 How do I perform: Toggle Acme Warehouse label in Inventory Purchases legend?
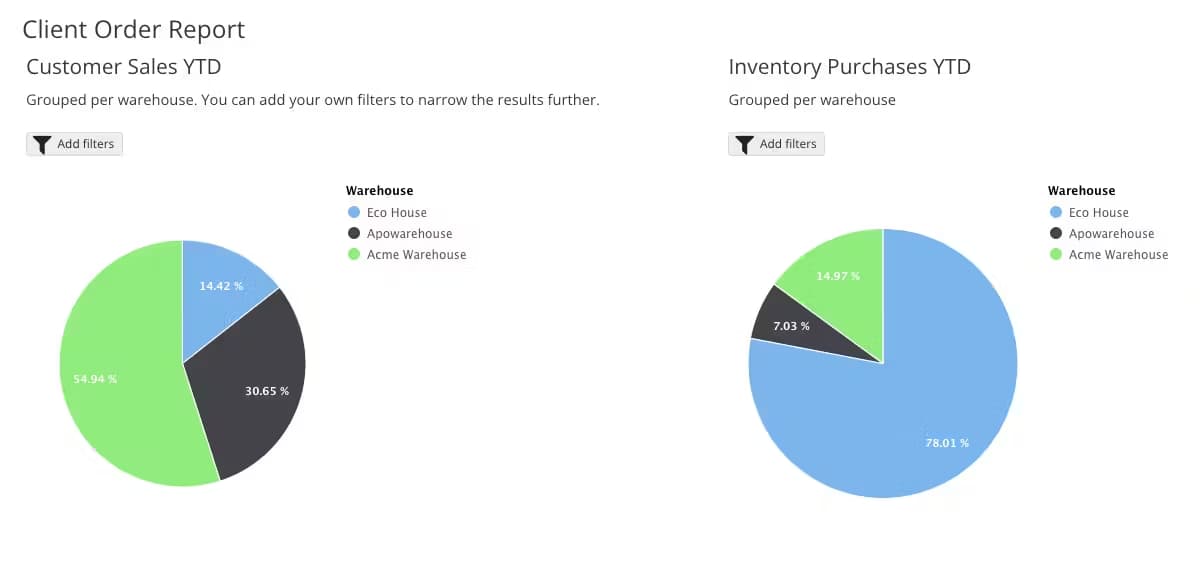(1118, 255)
